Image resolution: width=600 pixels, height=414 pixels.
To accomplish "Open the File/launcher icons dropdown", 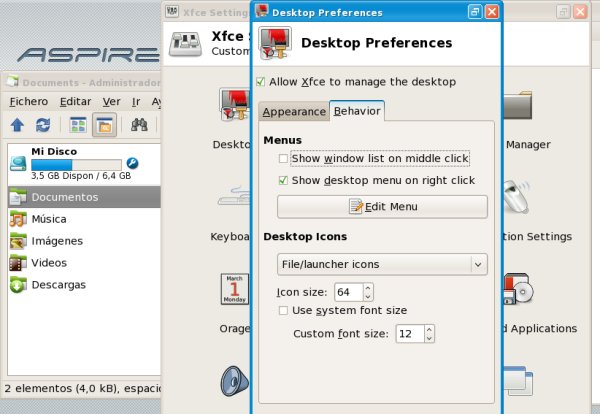I will [381, 264].
